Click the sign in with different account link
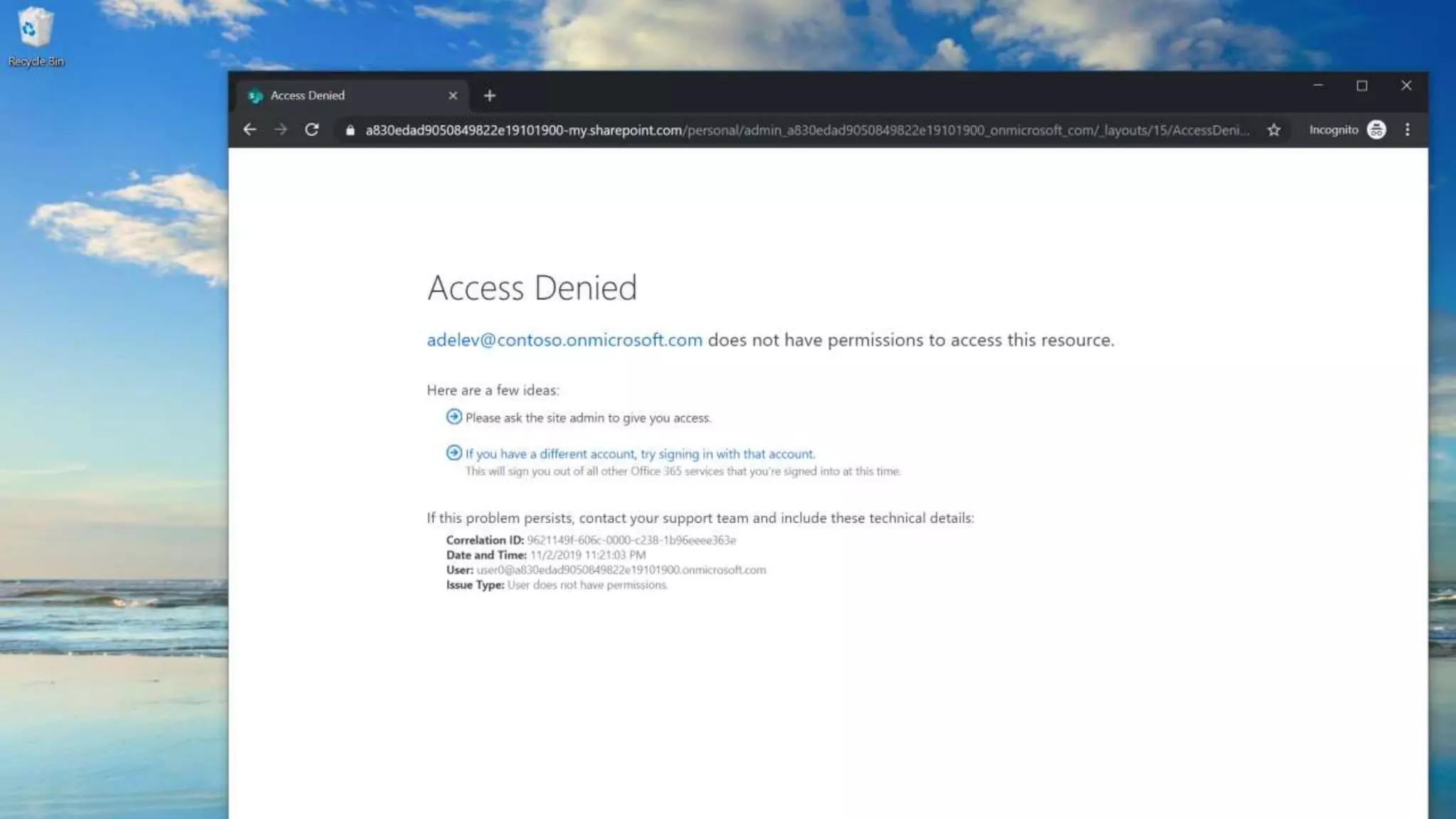Image resolution: width=1456 pixels, height=819 pixels. (640, 454)
